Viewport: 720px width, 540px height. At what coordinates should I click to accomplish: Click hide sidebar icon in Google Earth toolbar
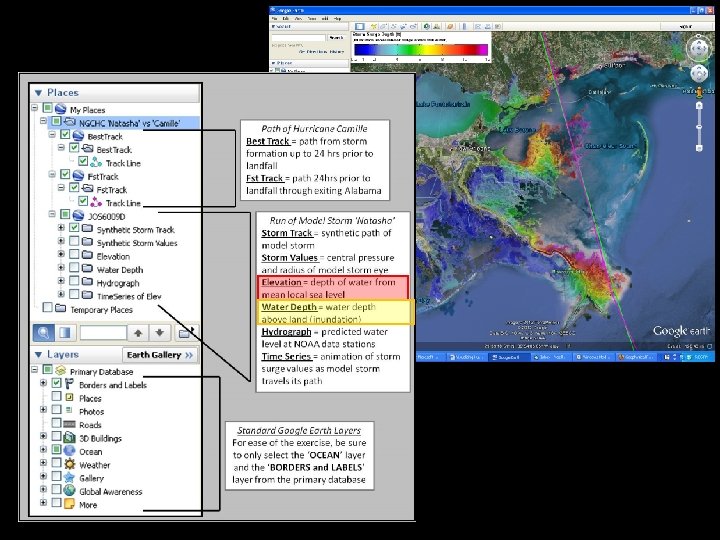(360, 27)
